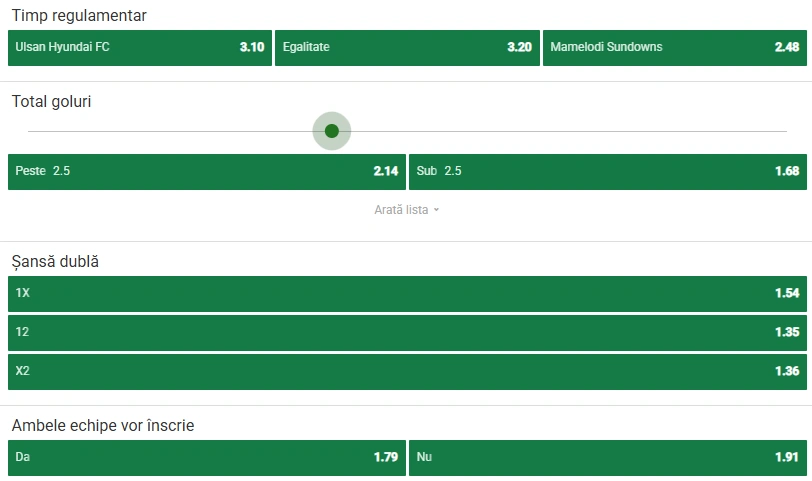Click the Total goluri slider handle

pyautogui.click(x=332, y=131)
